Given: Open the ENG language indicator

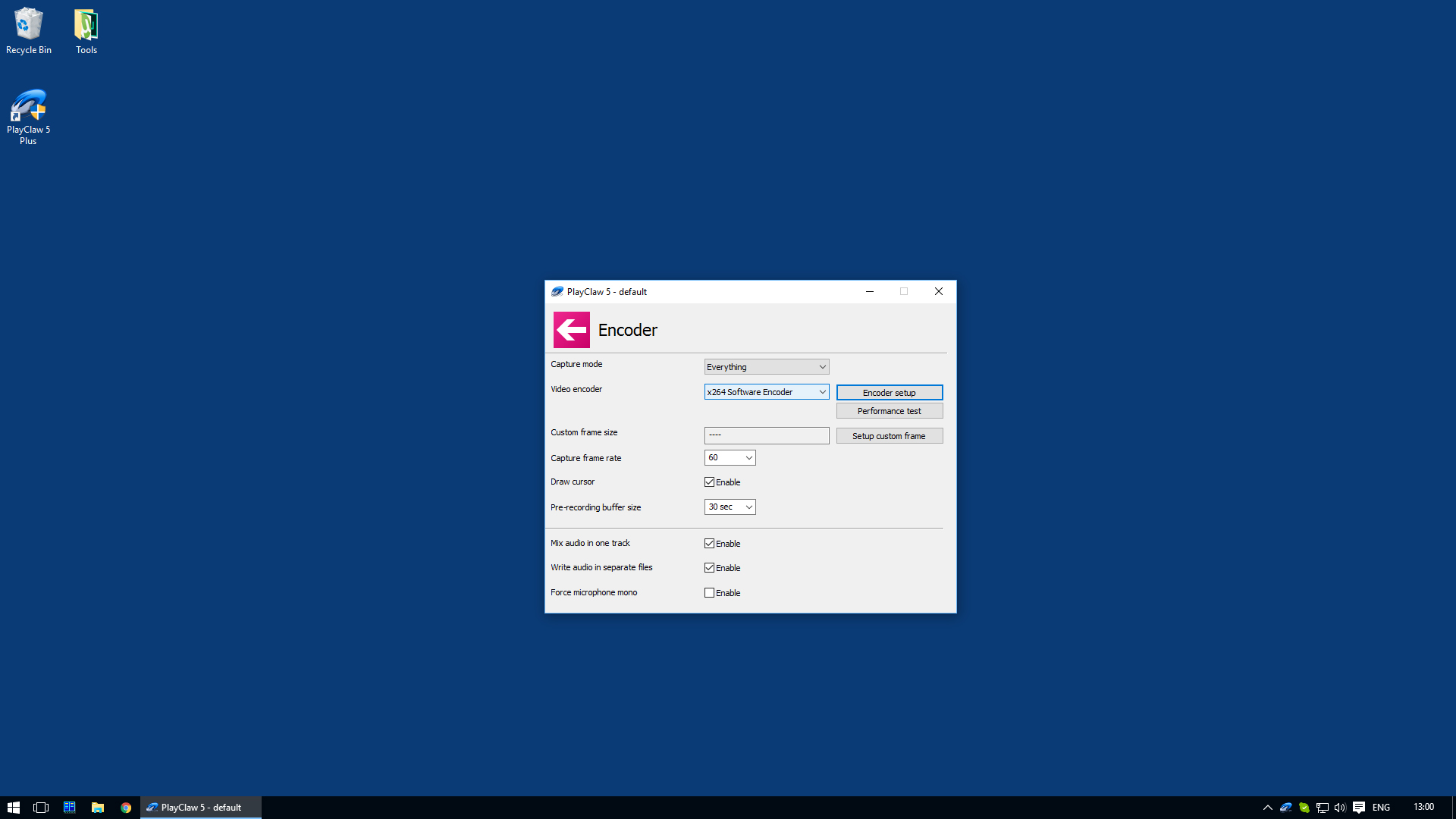Looking at the screenshot, I should [x=1382, y=807].
